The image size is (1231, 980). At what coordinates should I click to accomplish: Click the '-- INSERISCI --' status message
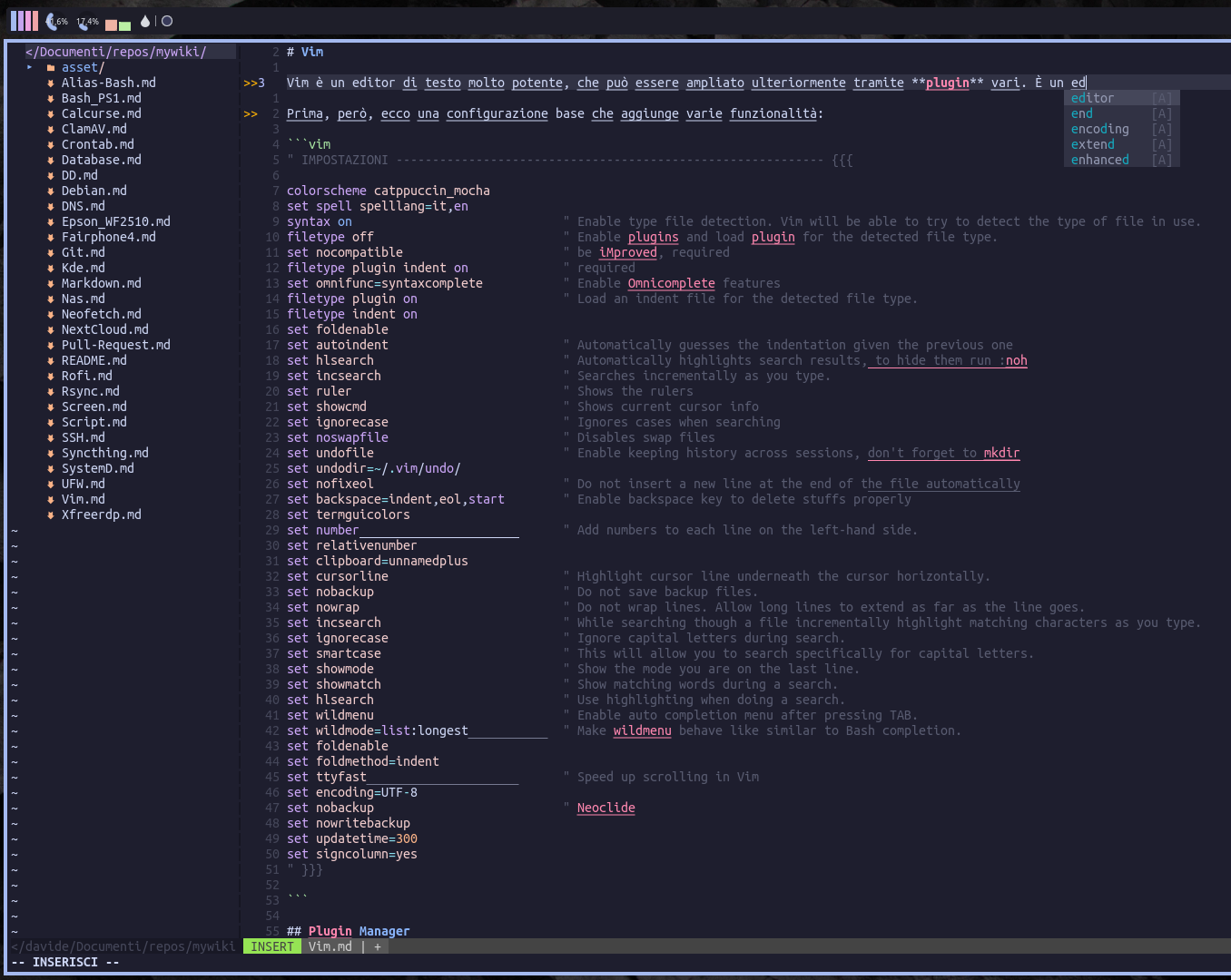pos(65,962)
